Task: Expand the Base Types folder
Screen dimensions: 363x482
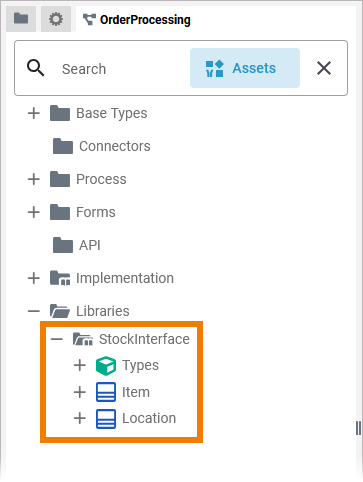Action: pos(34,113)
